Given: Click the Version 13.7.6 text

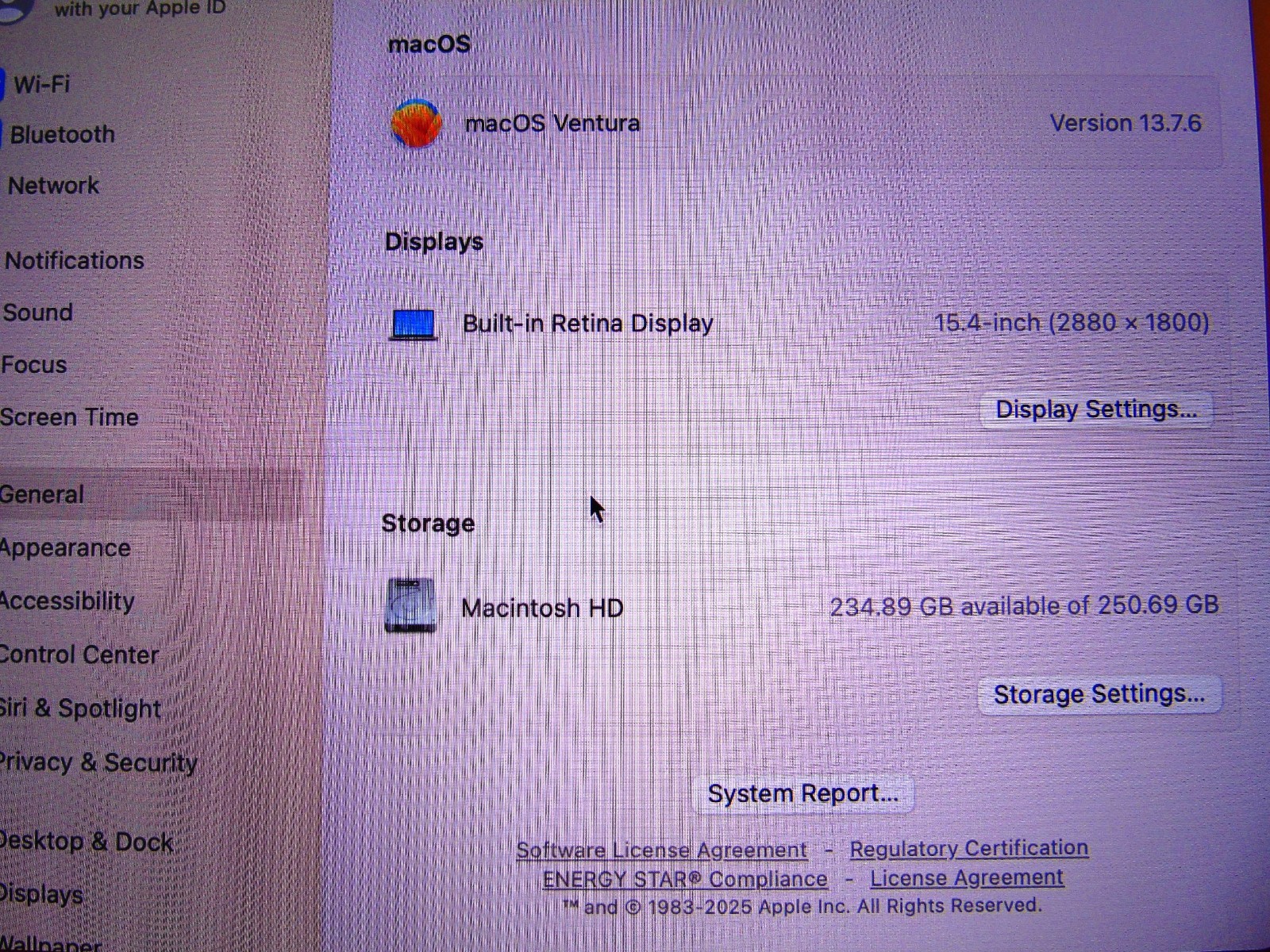Looking at the screenshot, I should click(1126, 123).
